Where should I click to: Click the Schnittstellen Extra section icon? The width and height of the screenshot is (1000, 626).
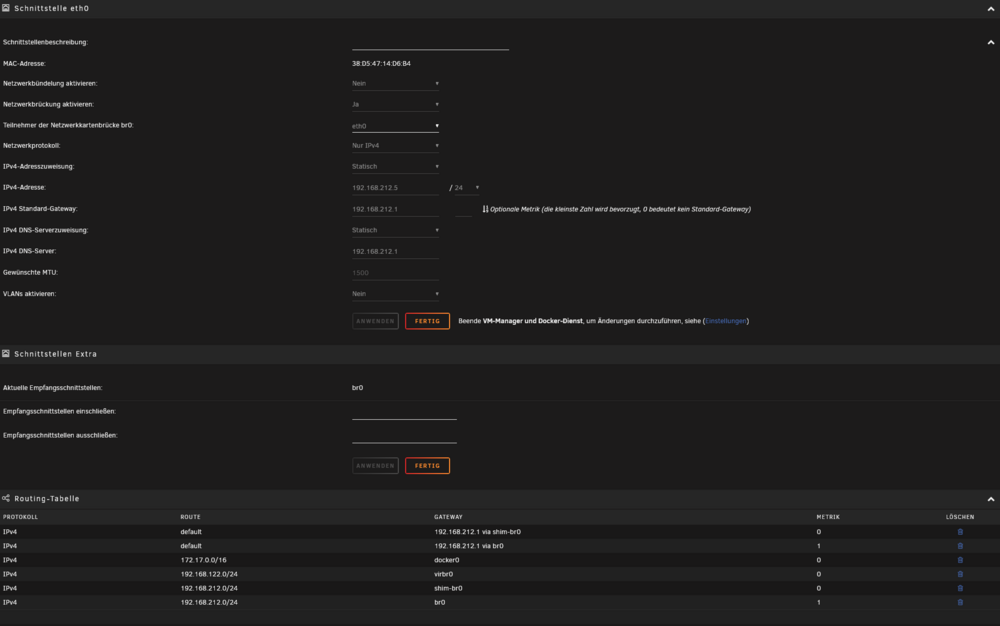(6, 353)
